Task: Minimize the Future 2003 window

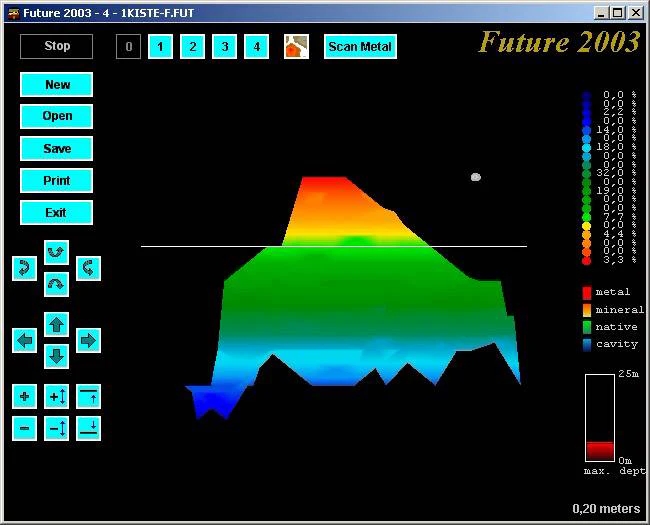Action: pos(600,13)
